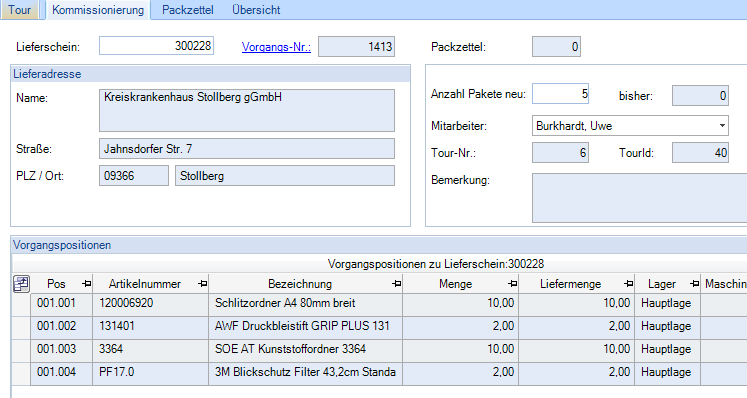Click Menge cell of Schlitzordner row

[x=461, y=305]
